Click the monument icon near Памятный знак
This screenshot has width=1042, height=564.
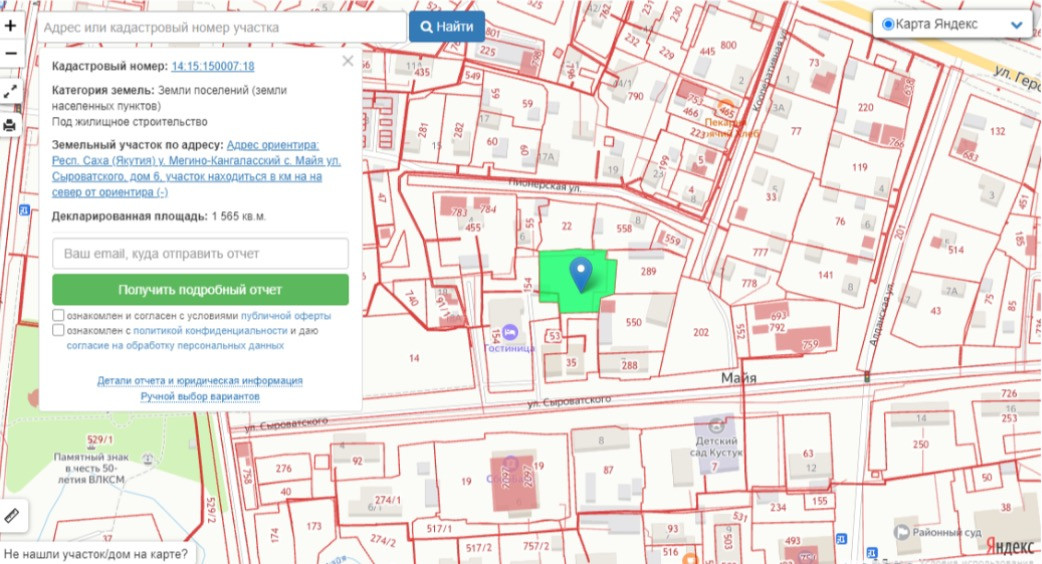pos(148,459)
